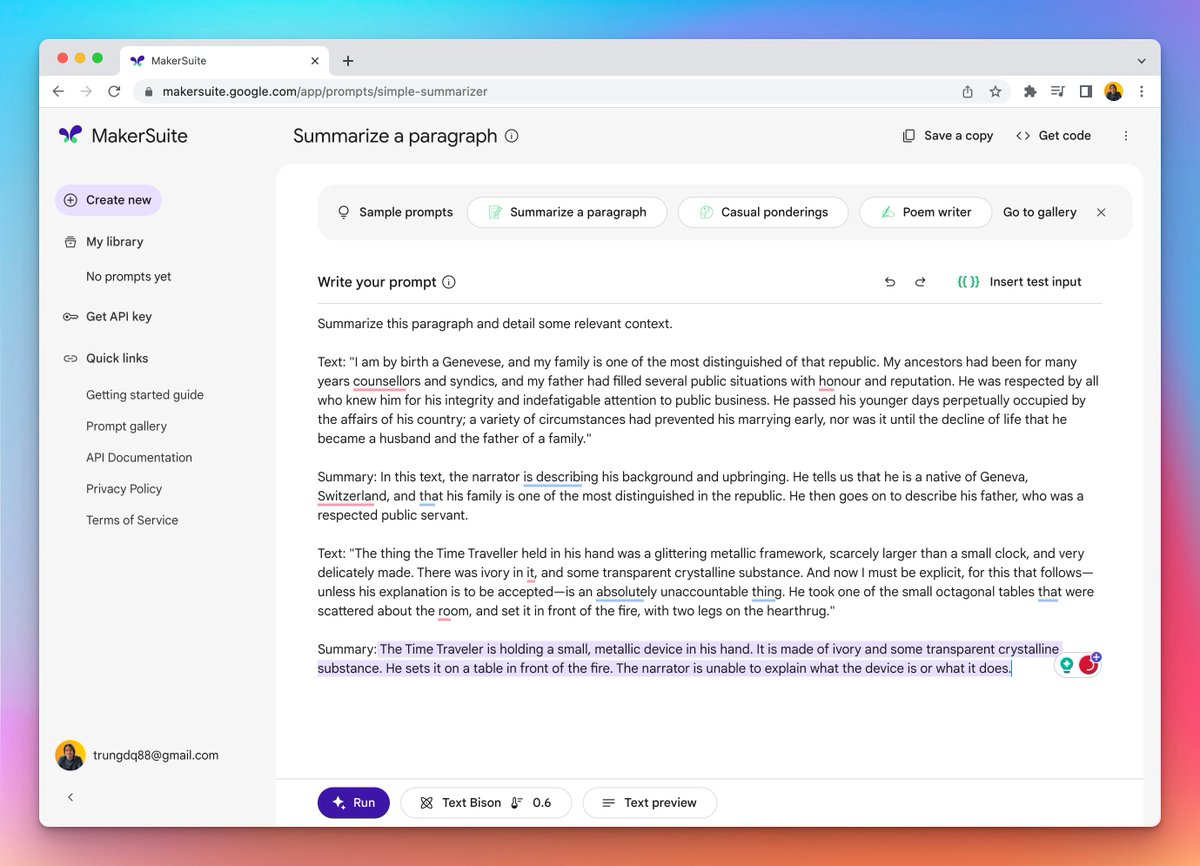Screen dimensions: 1200x866
Task: Open the Text Bison model settings
Action: 485,803
